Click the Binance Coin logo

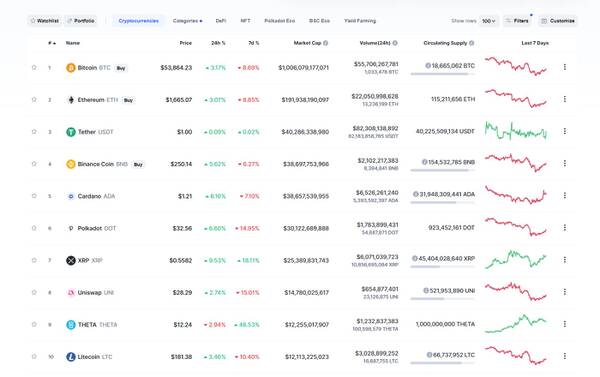71,164
